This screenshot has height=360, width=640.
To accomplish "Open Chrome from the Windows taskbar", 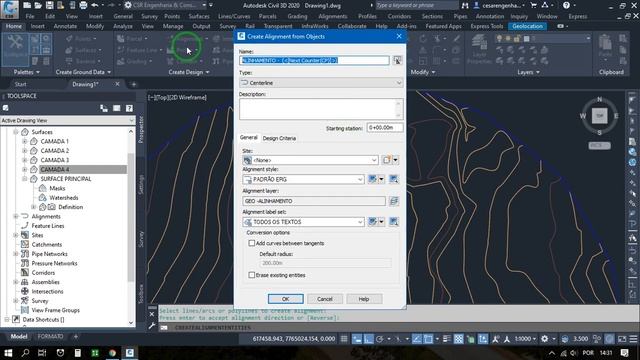I will tap(112, 353).
